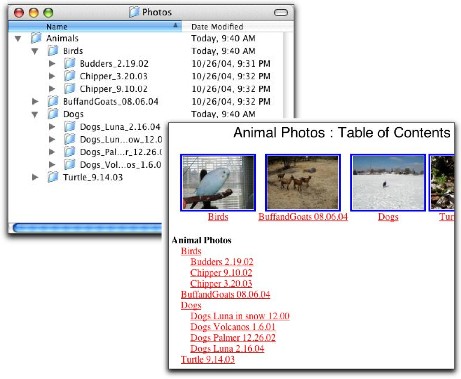Click the Finder horizontal scrollbar

pyautogui.click(x=87, y=228)
